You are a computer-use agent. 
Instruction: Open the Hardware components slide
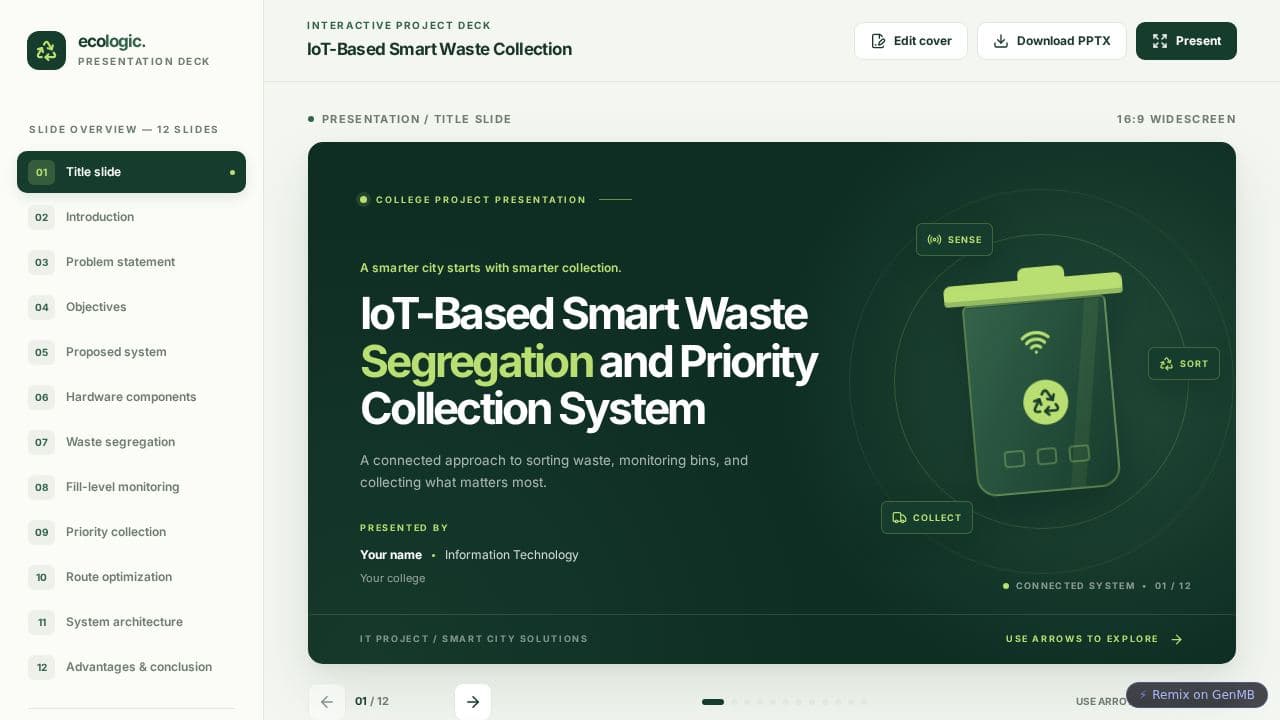click(131, 397)
